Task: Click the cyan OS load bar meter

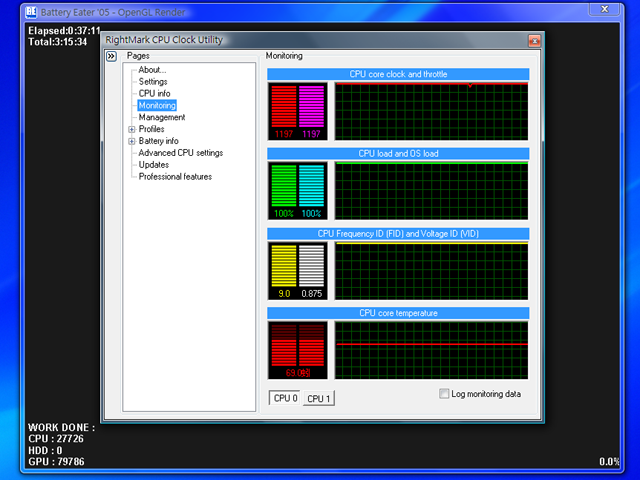Action: pos(311,186)
